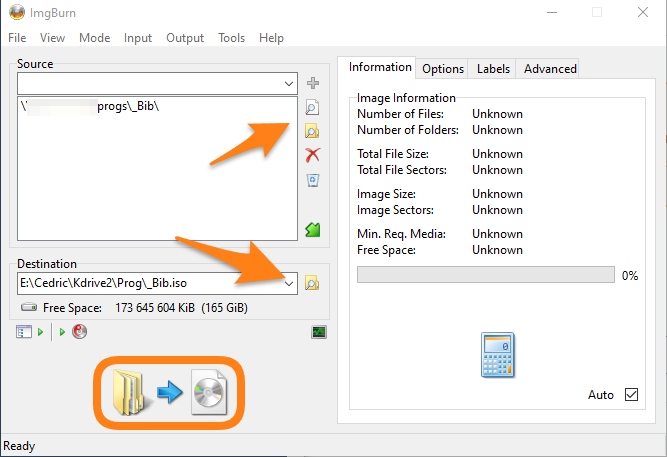Toggle the Auto checkbox
This screenshot has height=457, width=667.
coord(630,395)
